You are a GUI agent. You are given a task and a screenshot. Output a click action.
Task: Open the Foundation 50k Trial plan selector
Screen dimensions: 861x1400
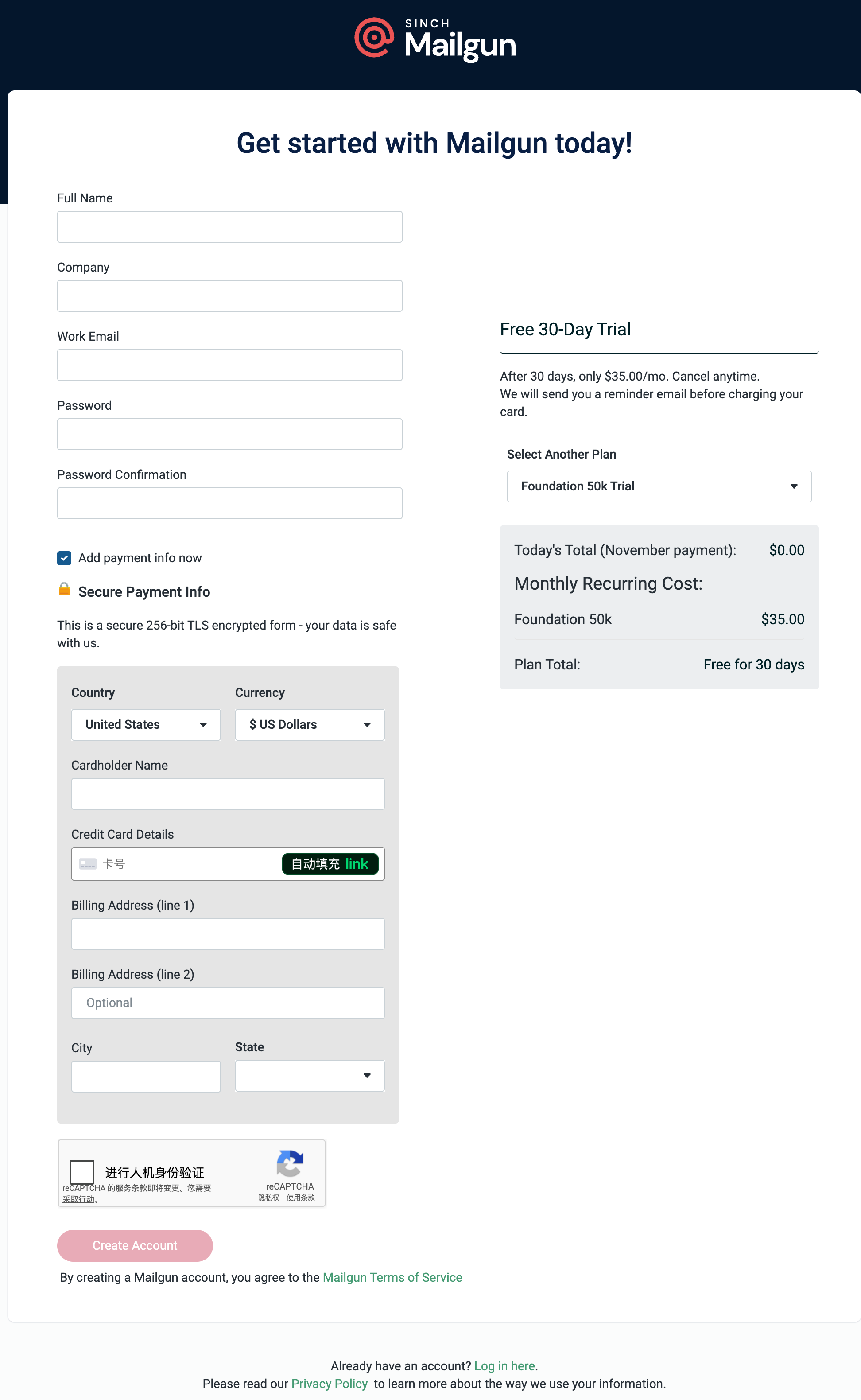[659, 486]
